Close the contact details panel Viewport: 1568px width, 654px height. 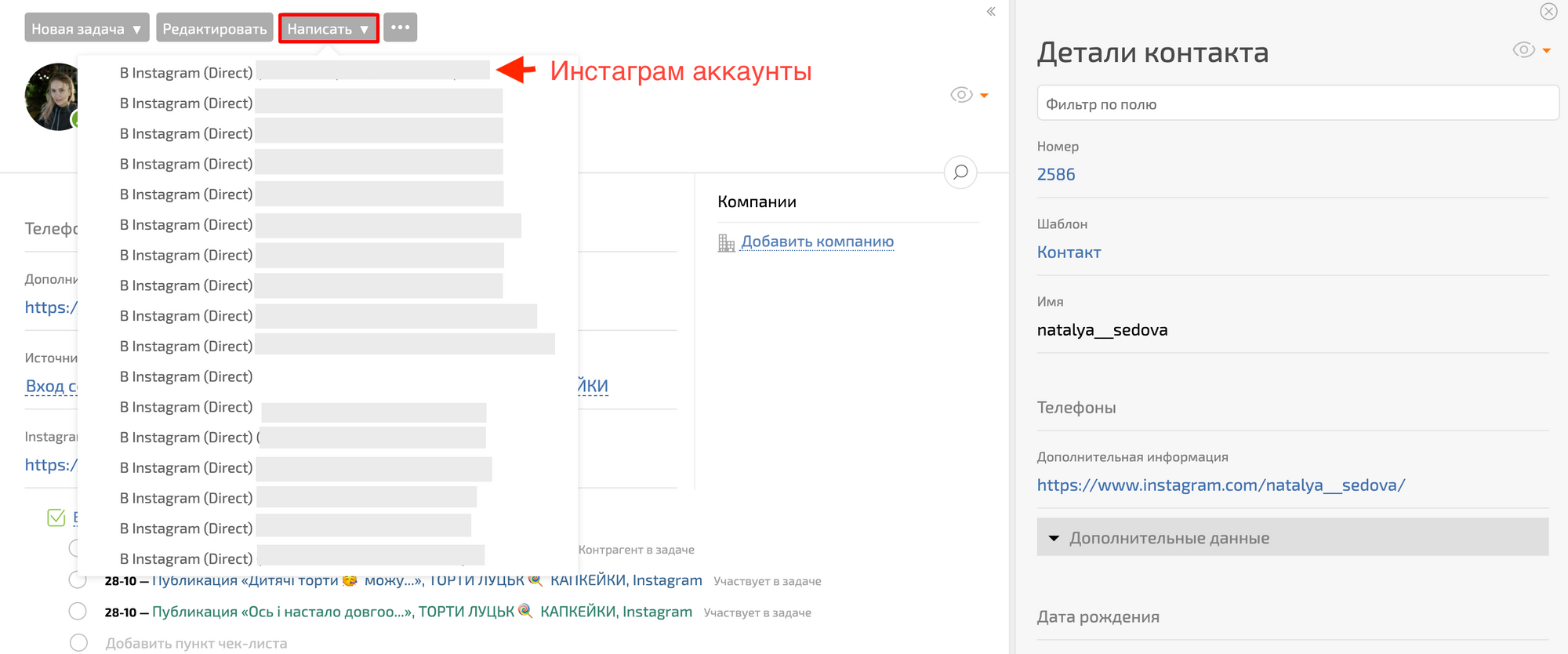pos(1548,11)
